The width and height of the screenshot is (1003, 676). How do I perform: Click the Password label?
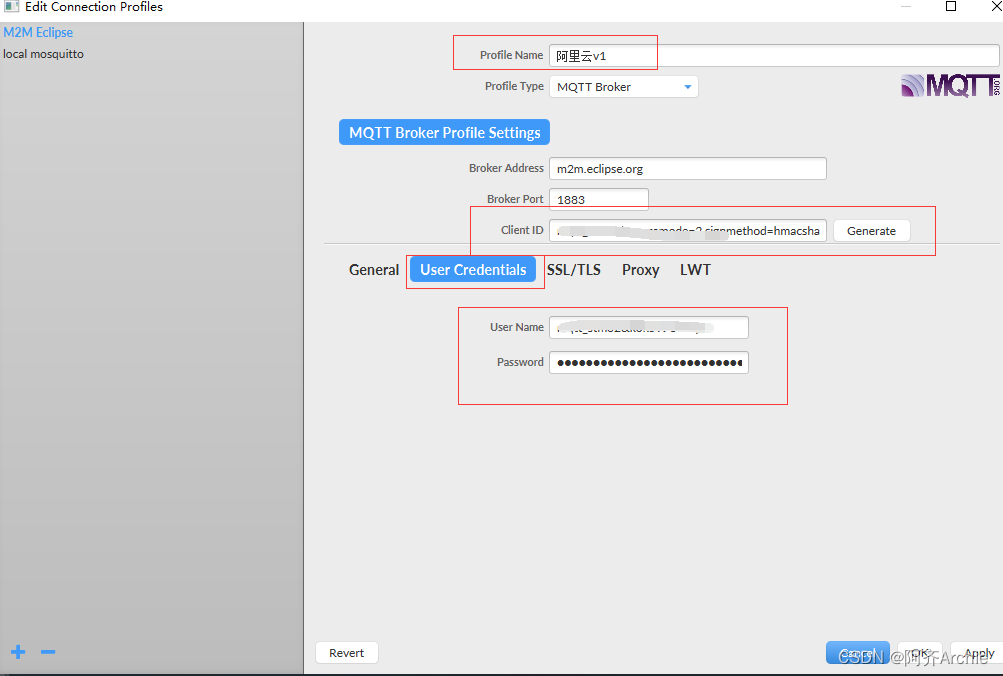pos(520,362)
